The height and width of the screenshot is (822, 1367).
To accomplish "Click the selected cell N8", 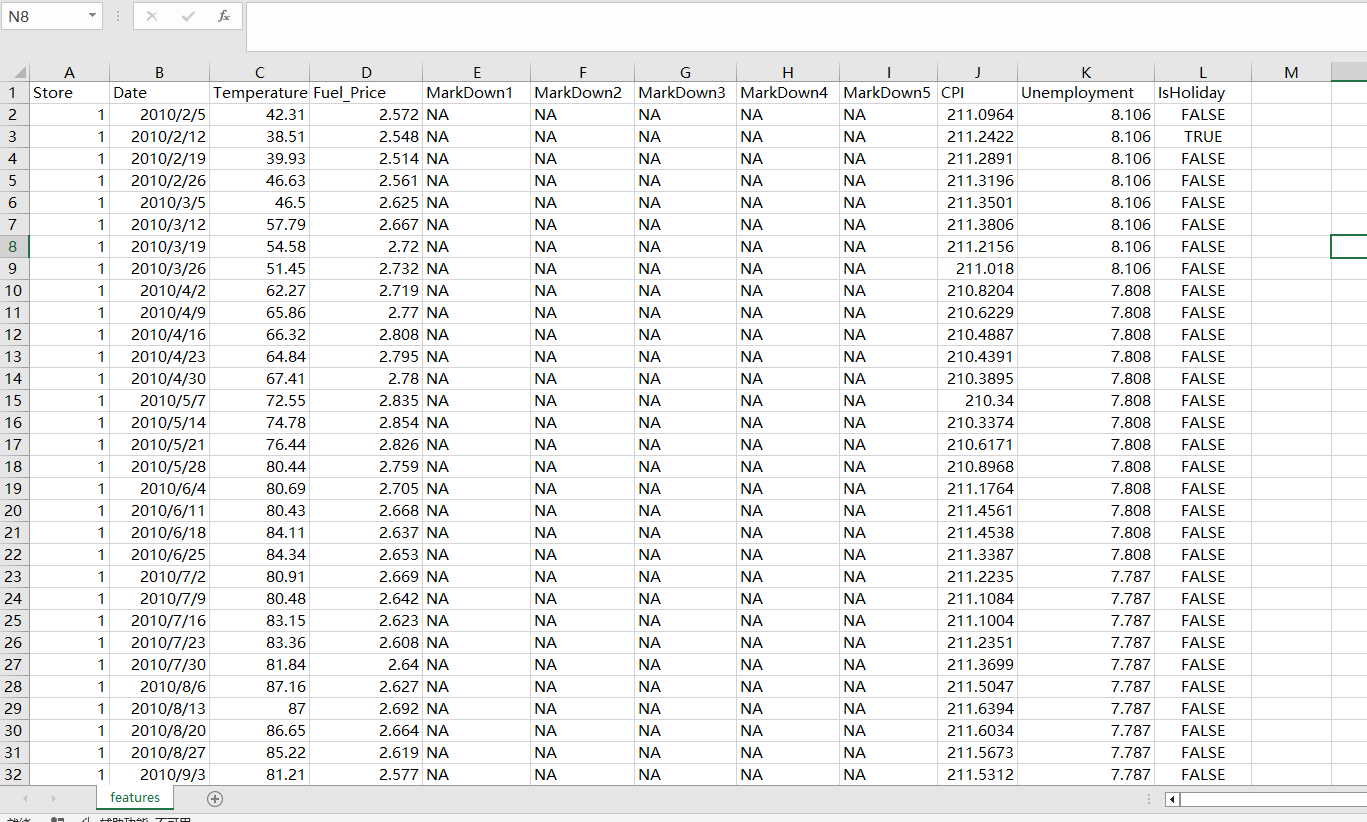I will pos(1349,246).
